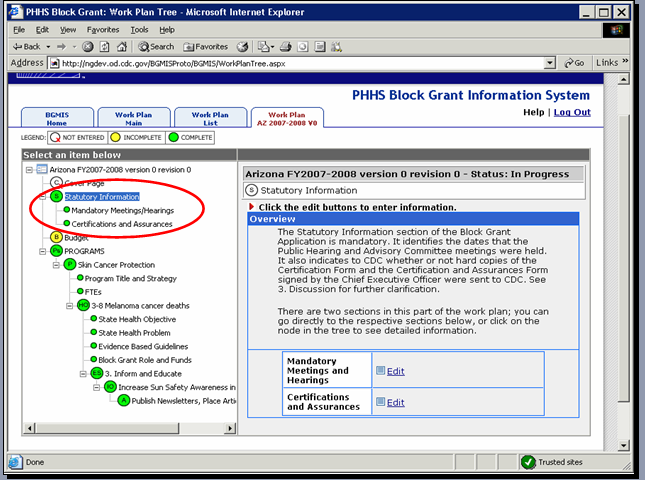645x480 pixels.
Task: Select State Health Problem tree item
Action: 134,333
